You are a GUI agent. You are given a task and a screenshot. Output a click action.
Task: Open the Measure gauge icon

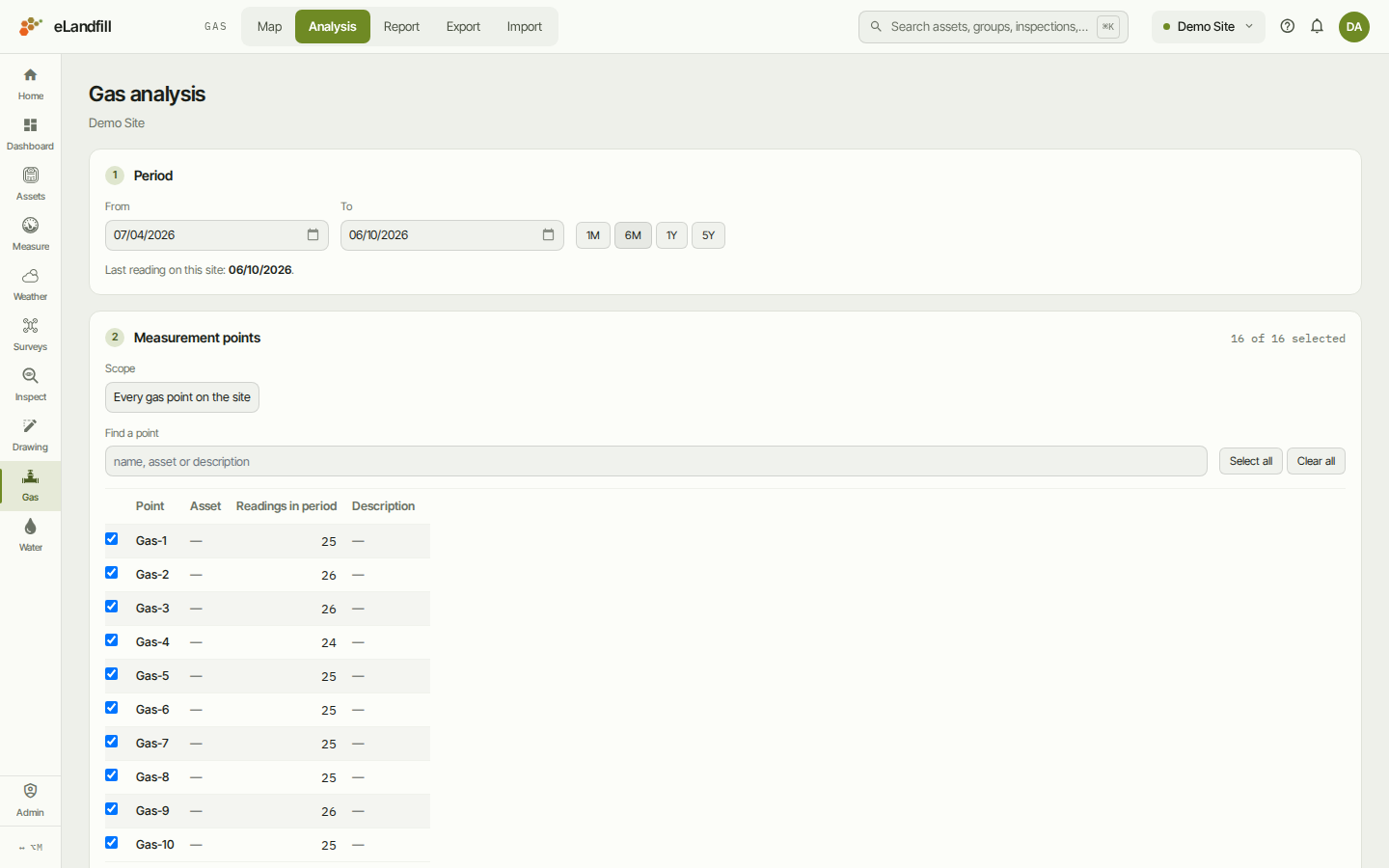point(31,234)
